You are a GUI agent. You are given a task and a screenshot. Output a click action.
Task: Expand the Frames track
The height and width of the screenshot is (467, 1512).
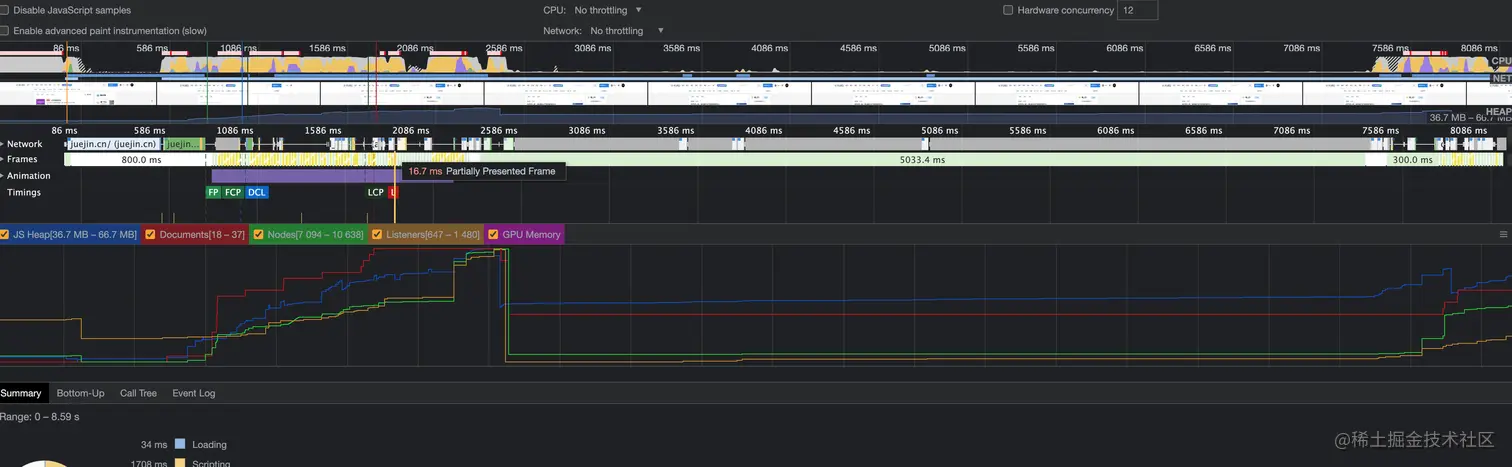click(3, 160)
